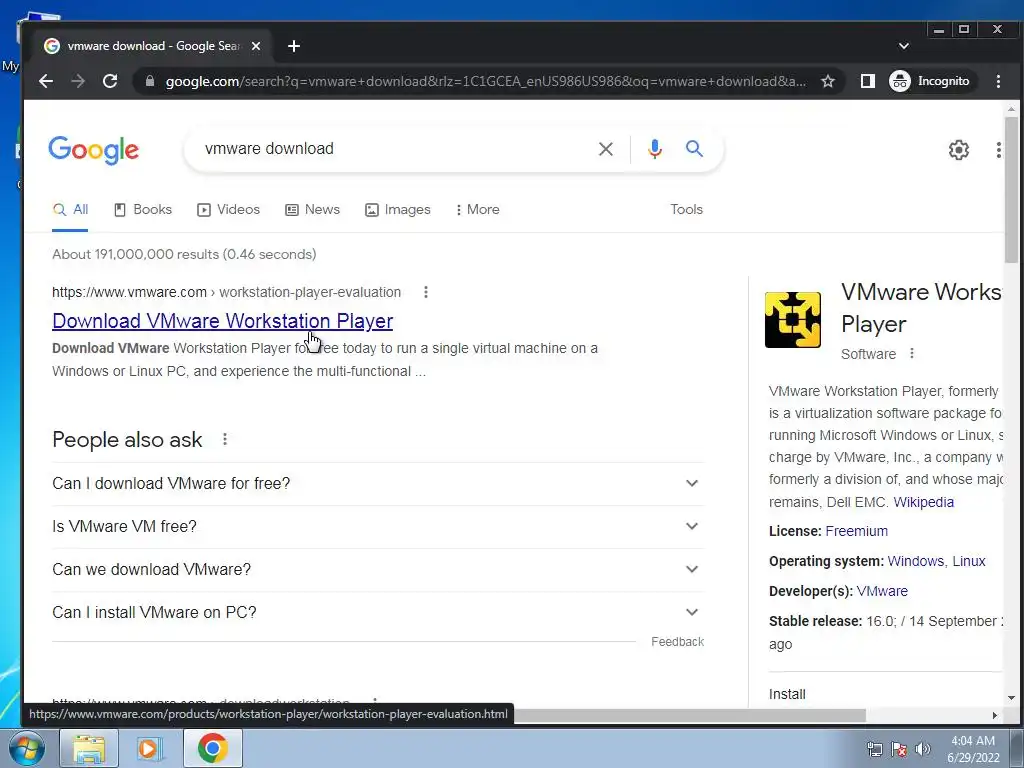Click into the vmware download search field
The width and height of the screenshot is (1024, 768).
point(392,149)
